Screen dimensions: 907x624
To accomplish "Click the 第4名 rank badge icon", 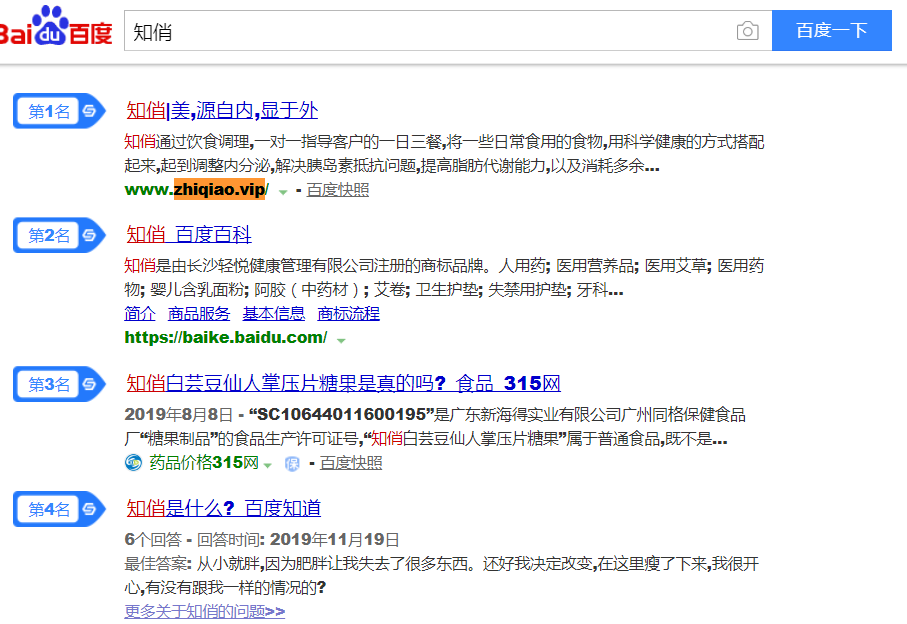I will point(59,508).
